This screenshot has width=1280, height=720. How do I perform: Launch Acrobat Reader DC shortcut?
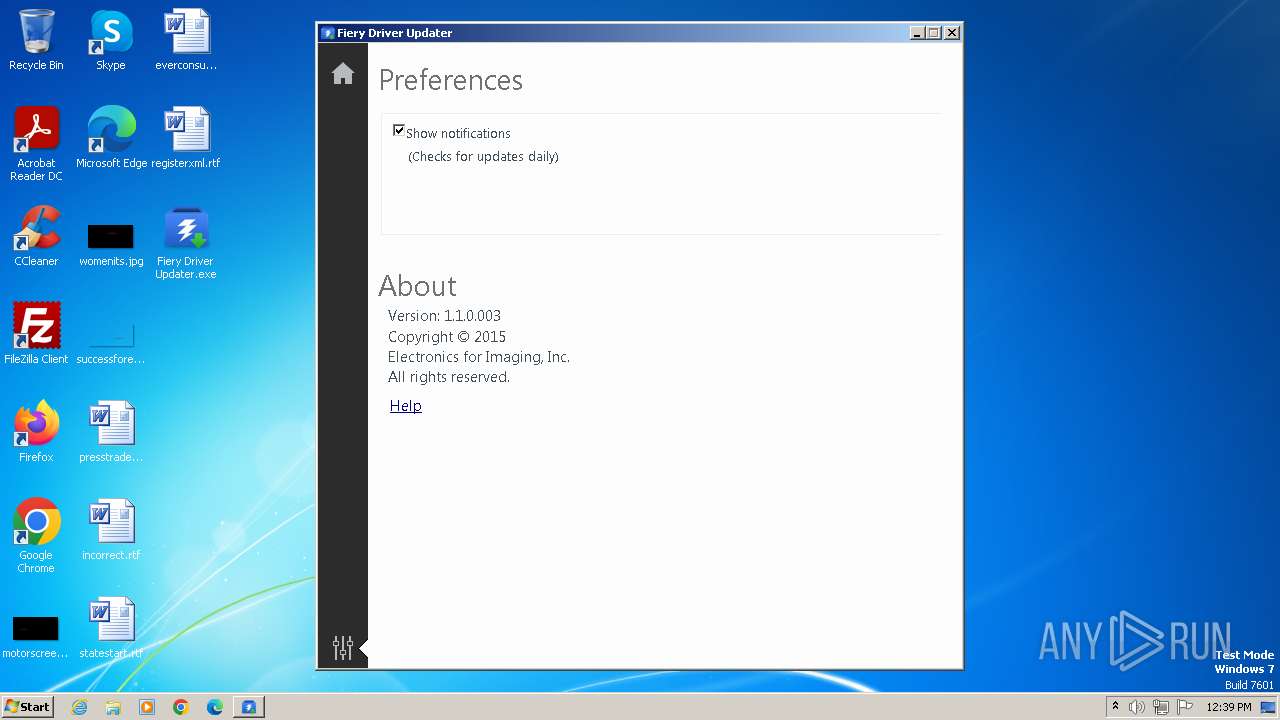(36, 144)
